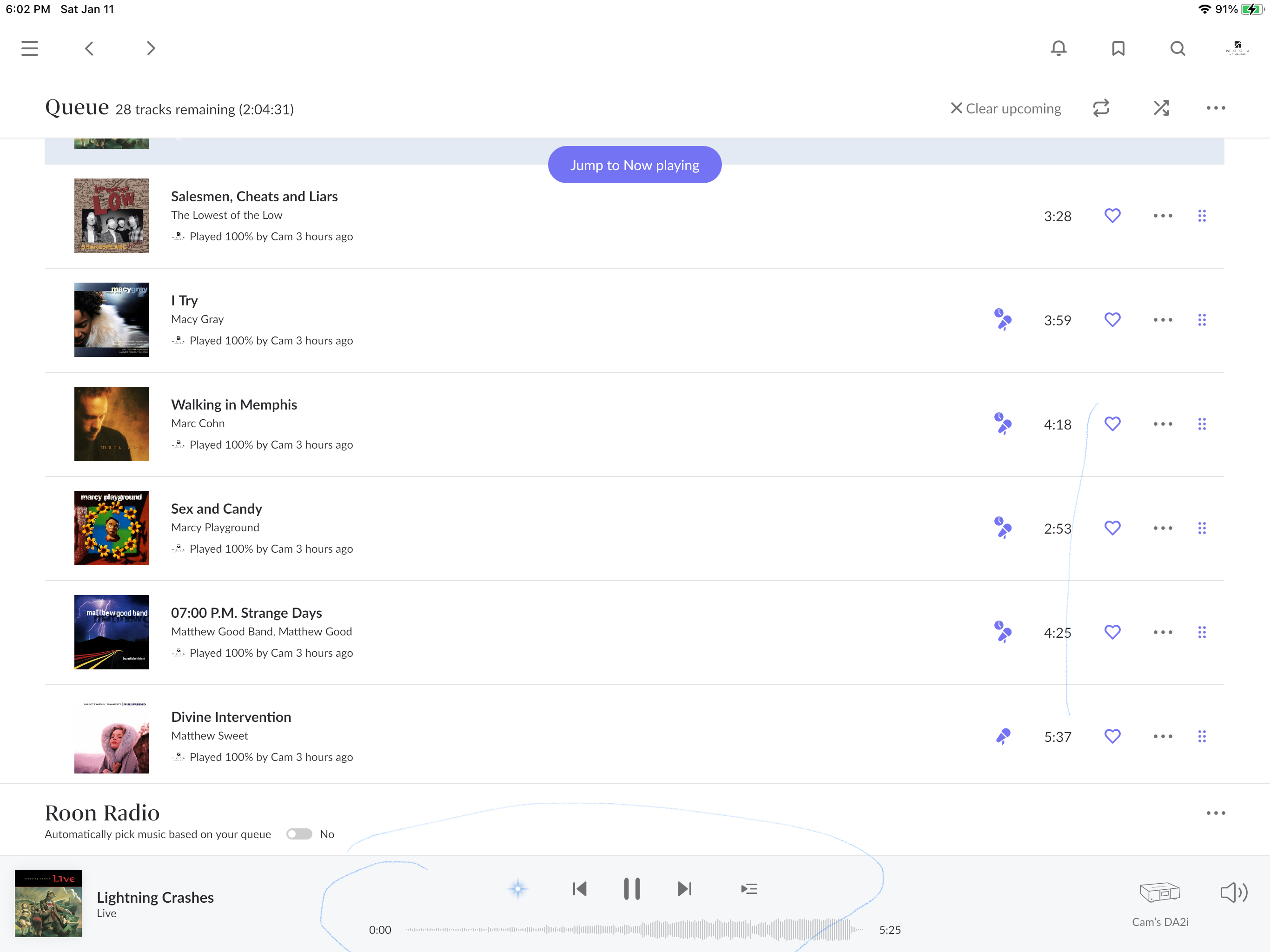Grab reorder handle for Salesmen, Cheats and Liars
Screen dimensions: 1270x952
pos(1202,216)
